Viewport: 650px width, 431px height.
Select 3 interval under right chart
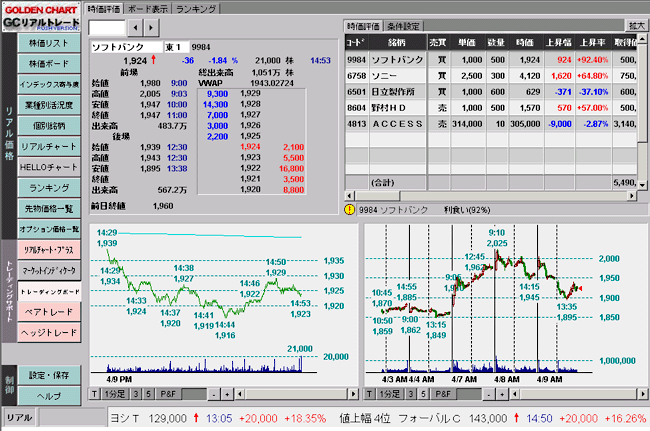(x=410, y=394)
